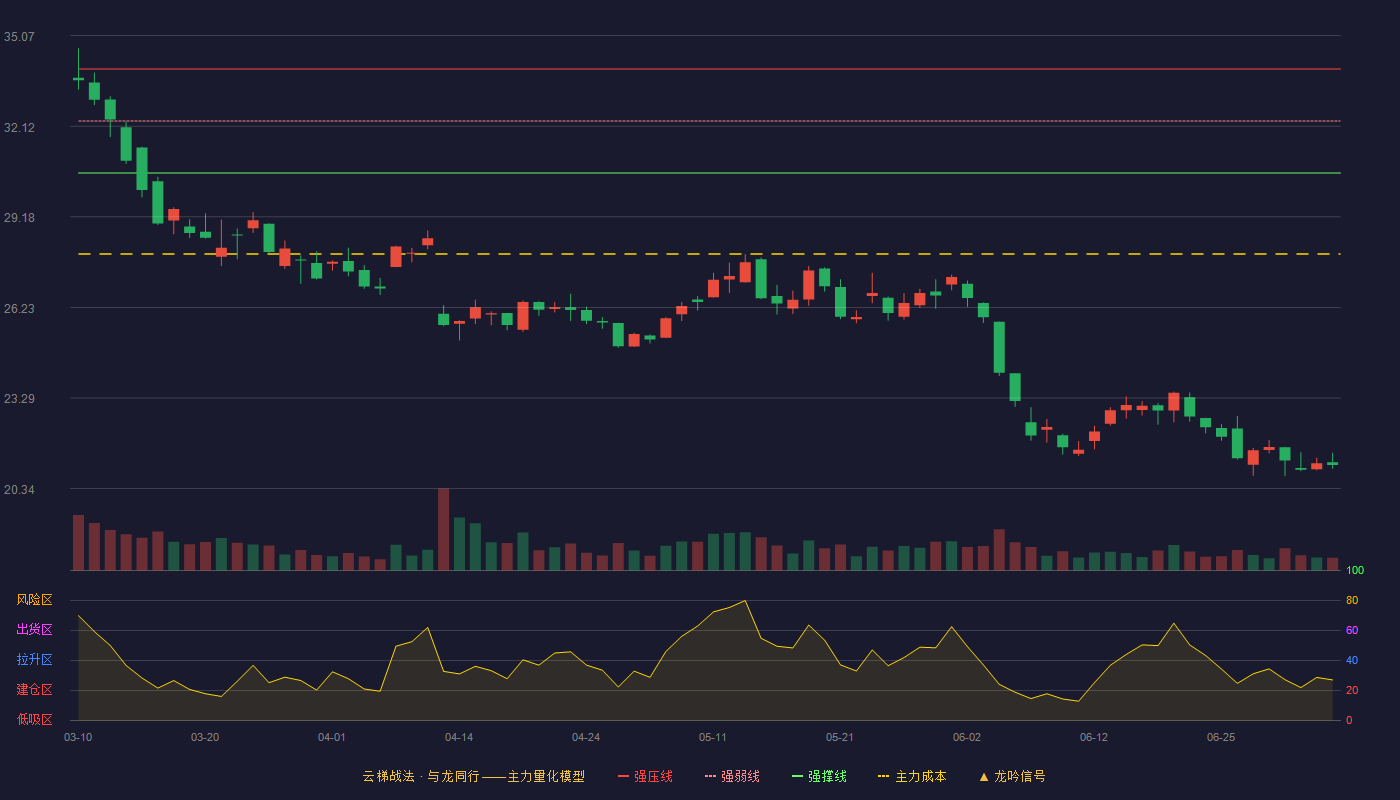Click the 29.18 price axis label
The height and width of the screenshot is (800, 1400).
[19, 218]
